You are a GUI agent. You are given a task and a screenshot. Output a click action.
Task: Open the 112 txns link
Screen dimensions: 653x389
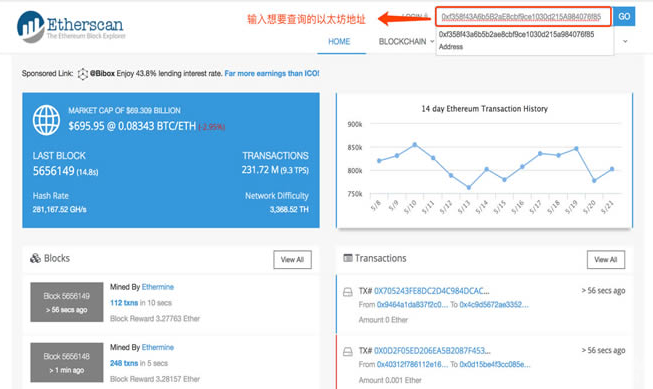coord(124,303)
